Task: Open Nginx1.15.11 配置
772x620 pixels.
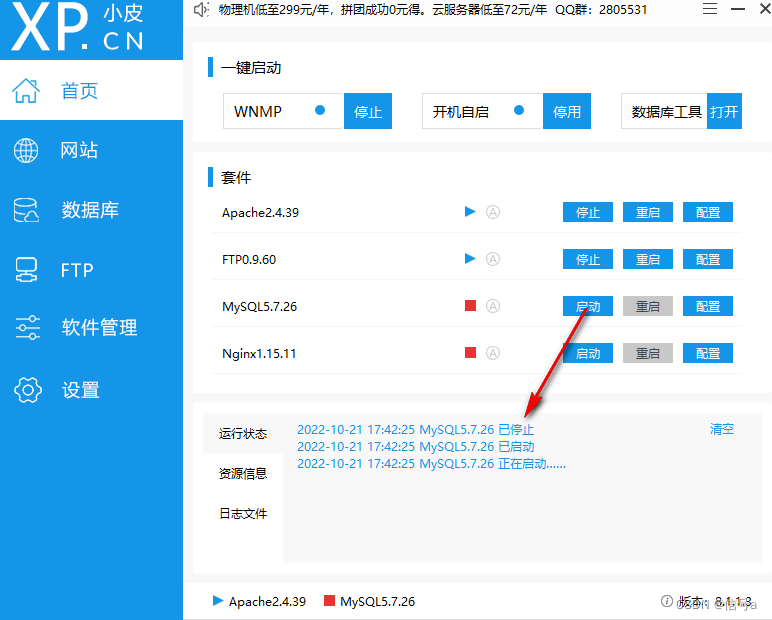Action: [x=708, y=353]
